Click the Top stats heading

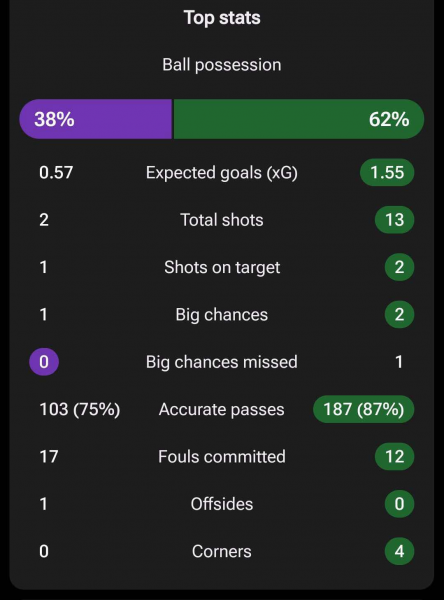point(222,18)
